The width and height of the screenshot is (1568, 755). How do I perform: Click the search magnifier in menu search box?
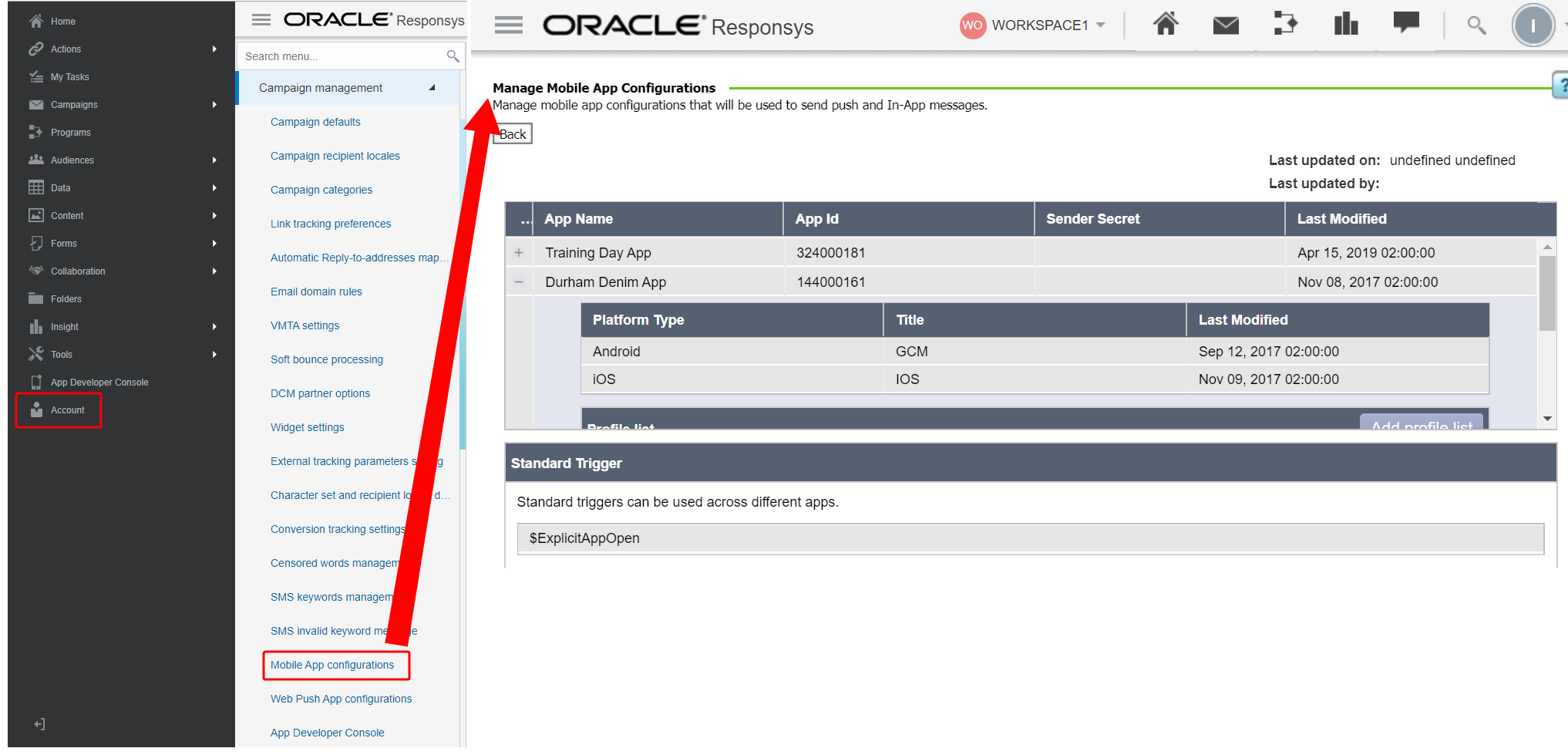pyautogui.click(x=453, y=56)
